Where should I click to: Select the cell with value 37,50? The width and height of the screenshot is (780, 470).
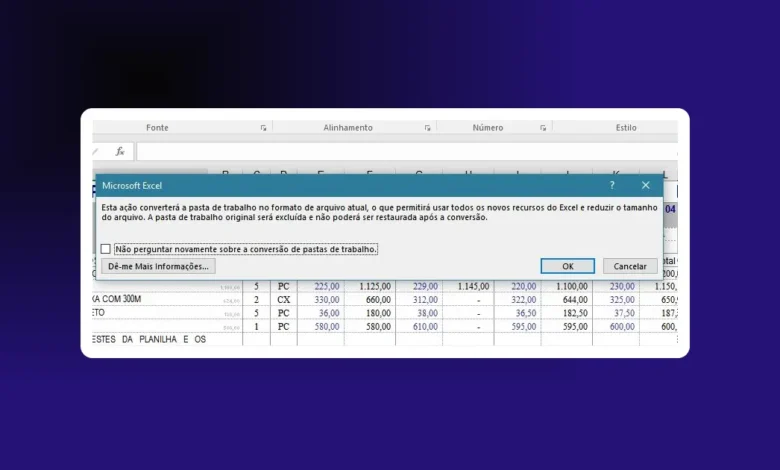pos(616,313)
